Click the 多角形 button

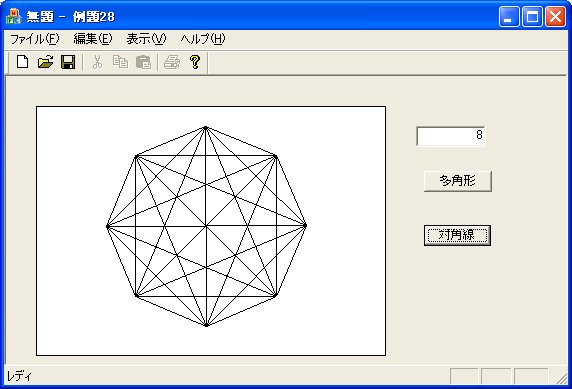tap(458, 181)
